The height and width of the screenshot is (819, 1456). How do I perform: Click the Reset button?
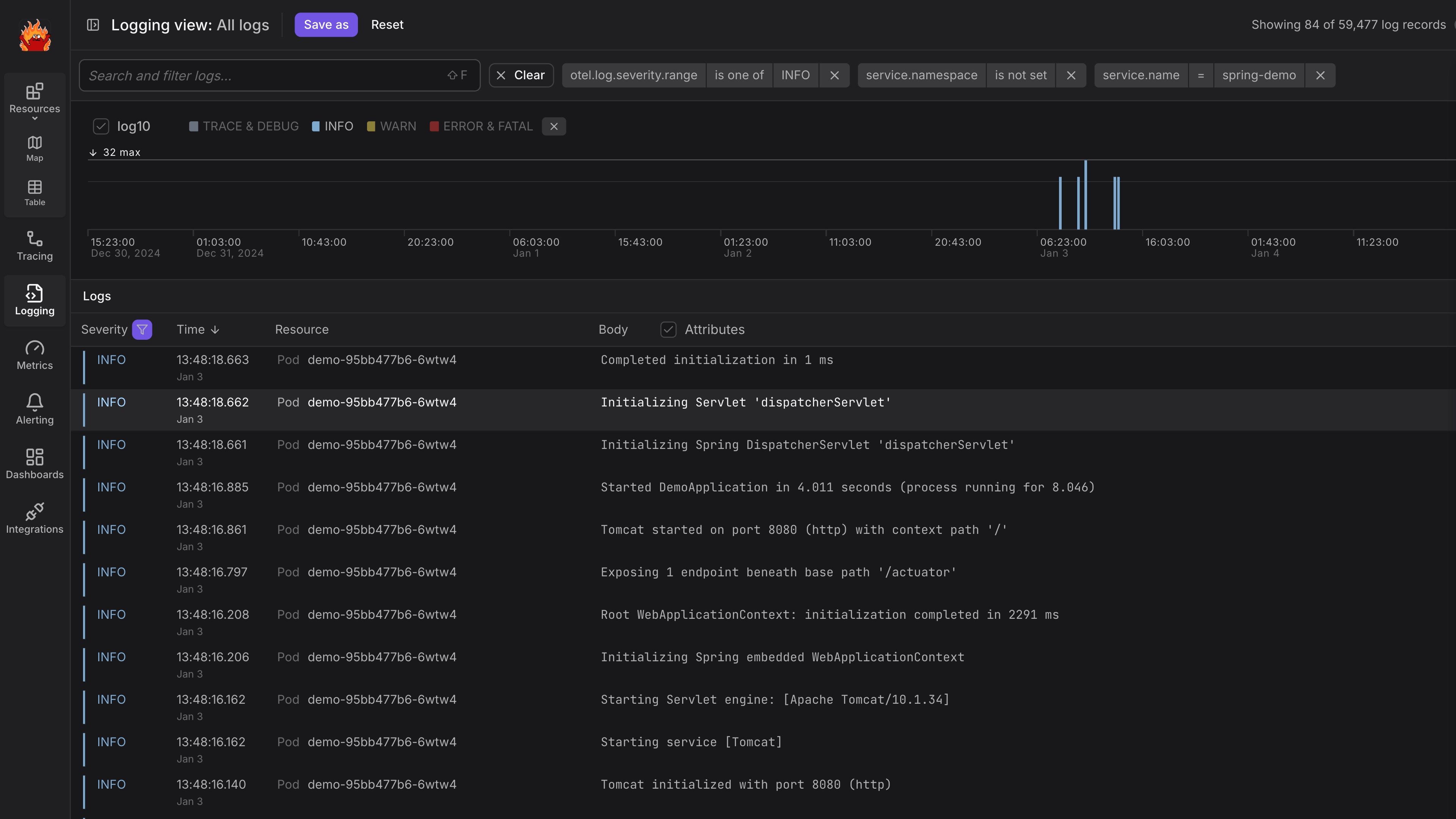tap(387, 25)
